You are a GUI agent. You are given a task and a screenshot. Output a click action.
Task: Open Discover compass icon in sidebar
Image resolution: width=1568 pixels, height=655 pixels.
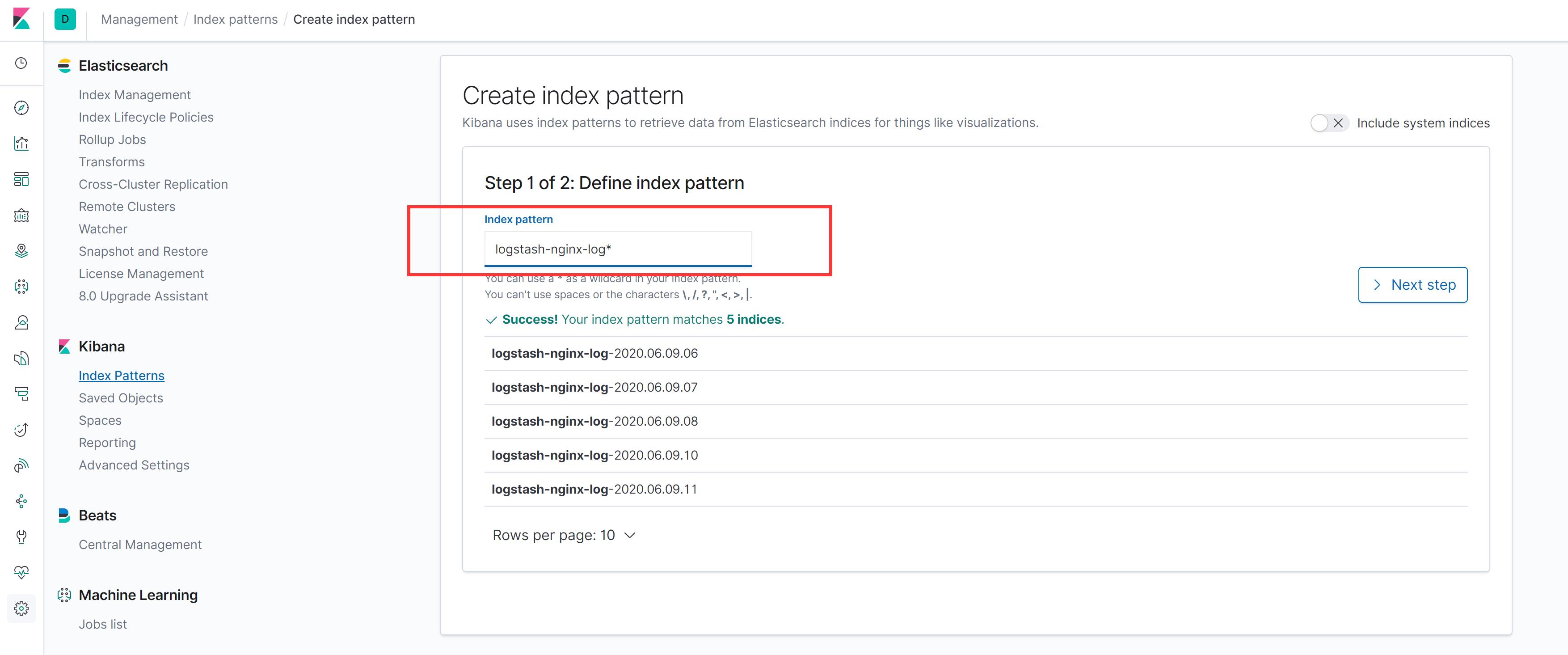tap(21, 108)
